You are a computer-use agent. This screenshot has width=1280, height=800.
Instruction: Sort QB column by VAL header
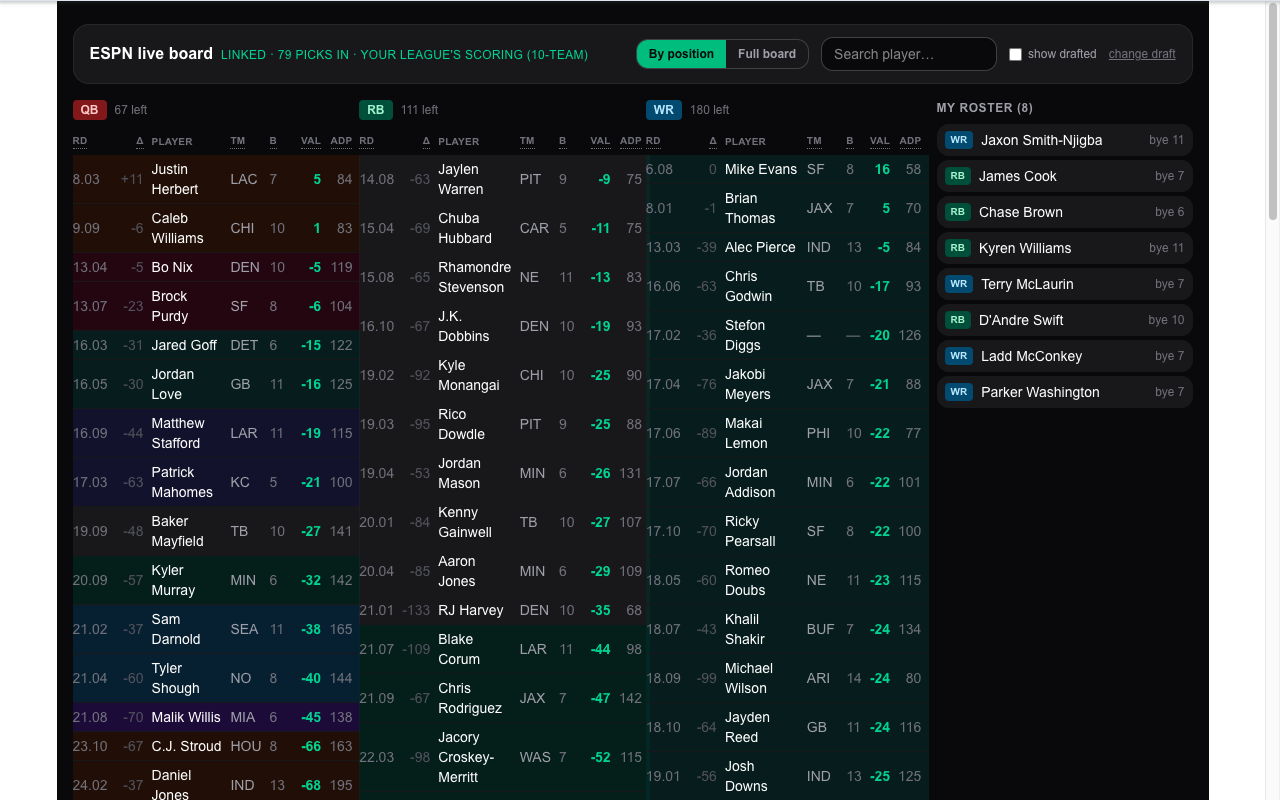click(311, 141)
